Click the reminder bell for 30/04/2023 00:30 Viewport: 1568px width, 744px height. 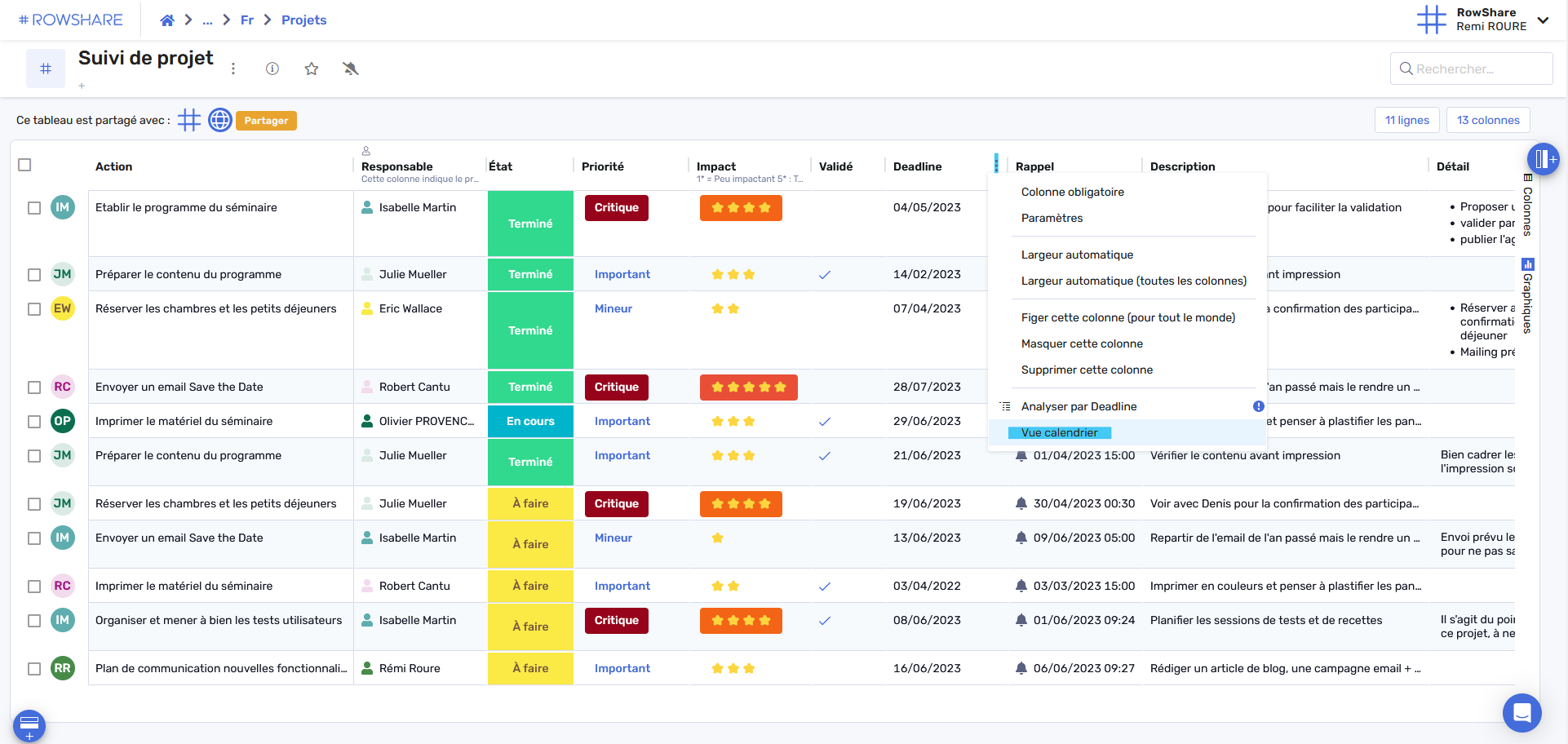coord(1021,503)
